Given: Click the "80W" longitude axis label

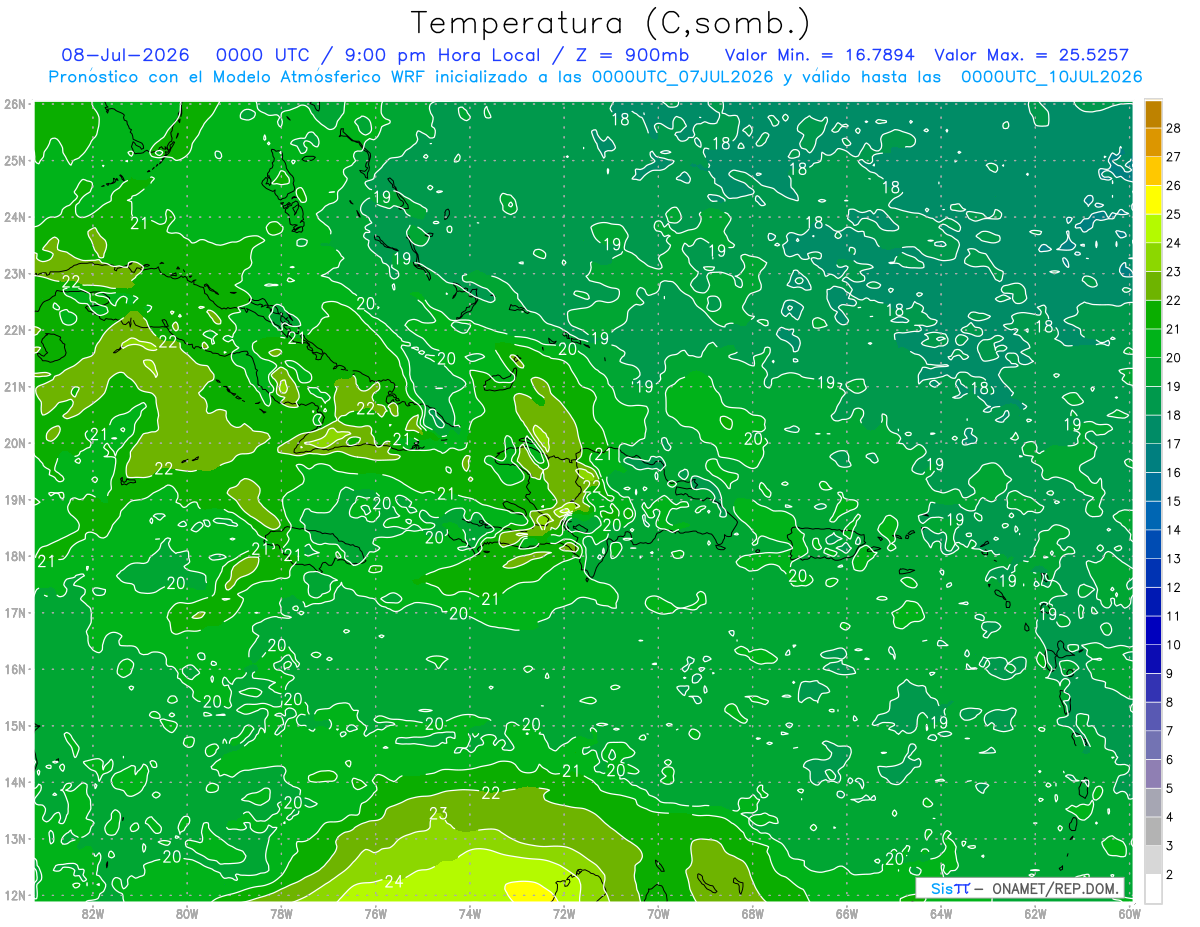Looking at the screenshot, I should [187, 912].
